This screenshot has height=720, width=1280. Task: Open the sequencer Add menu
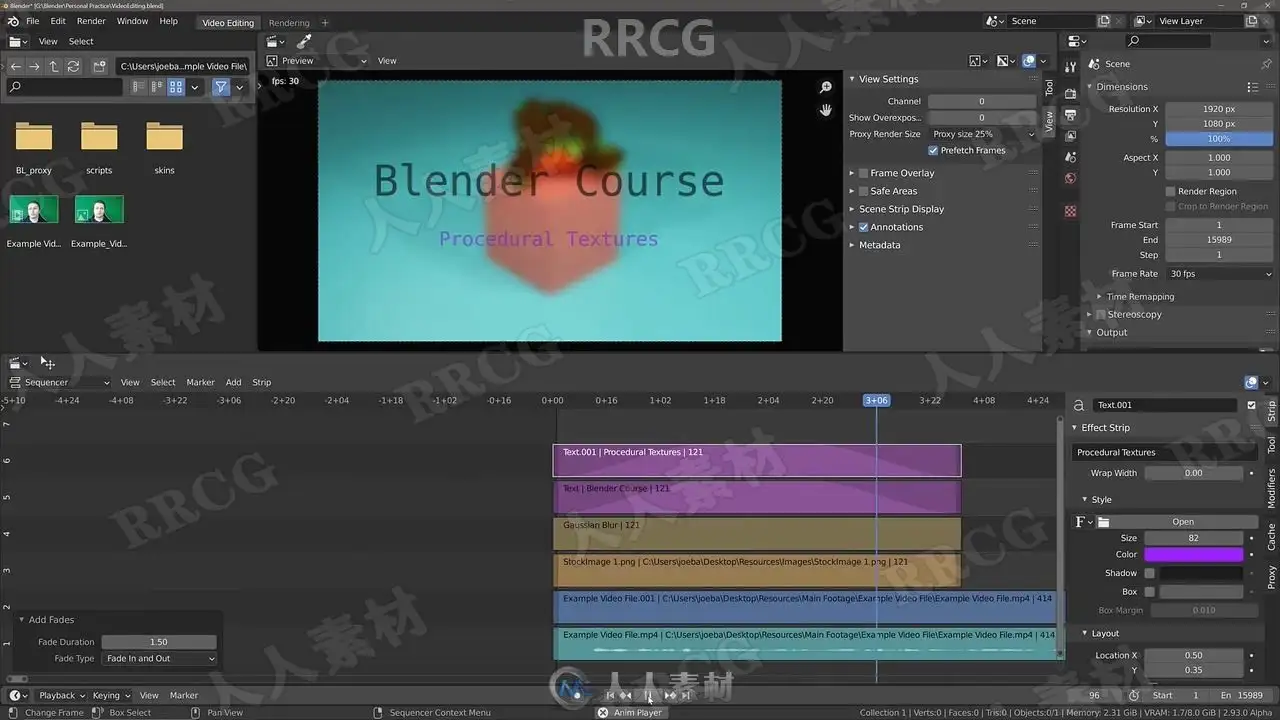coord(233,382)
